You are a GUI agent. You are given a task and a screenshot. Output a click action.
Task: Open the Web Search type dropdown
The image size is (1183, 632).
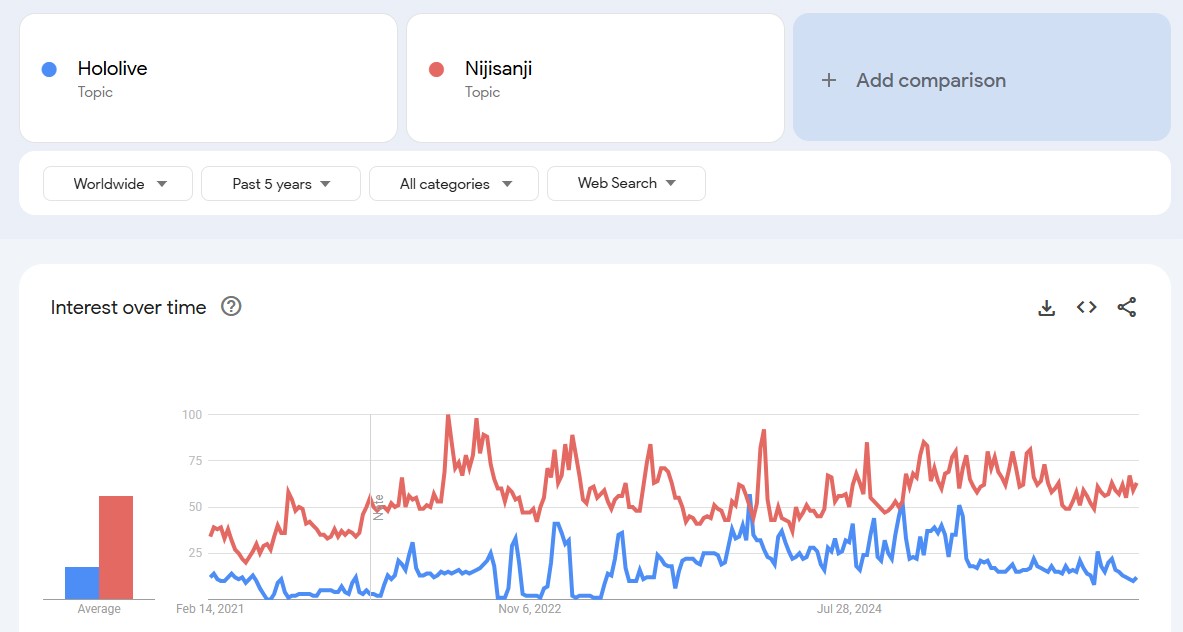pyautogui.click(x=626, y=183)
